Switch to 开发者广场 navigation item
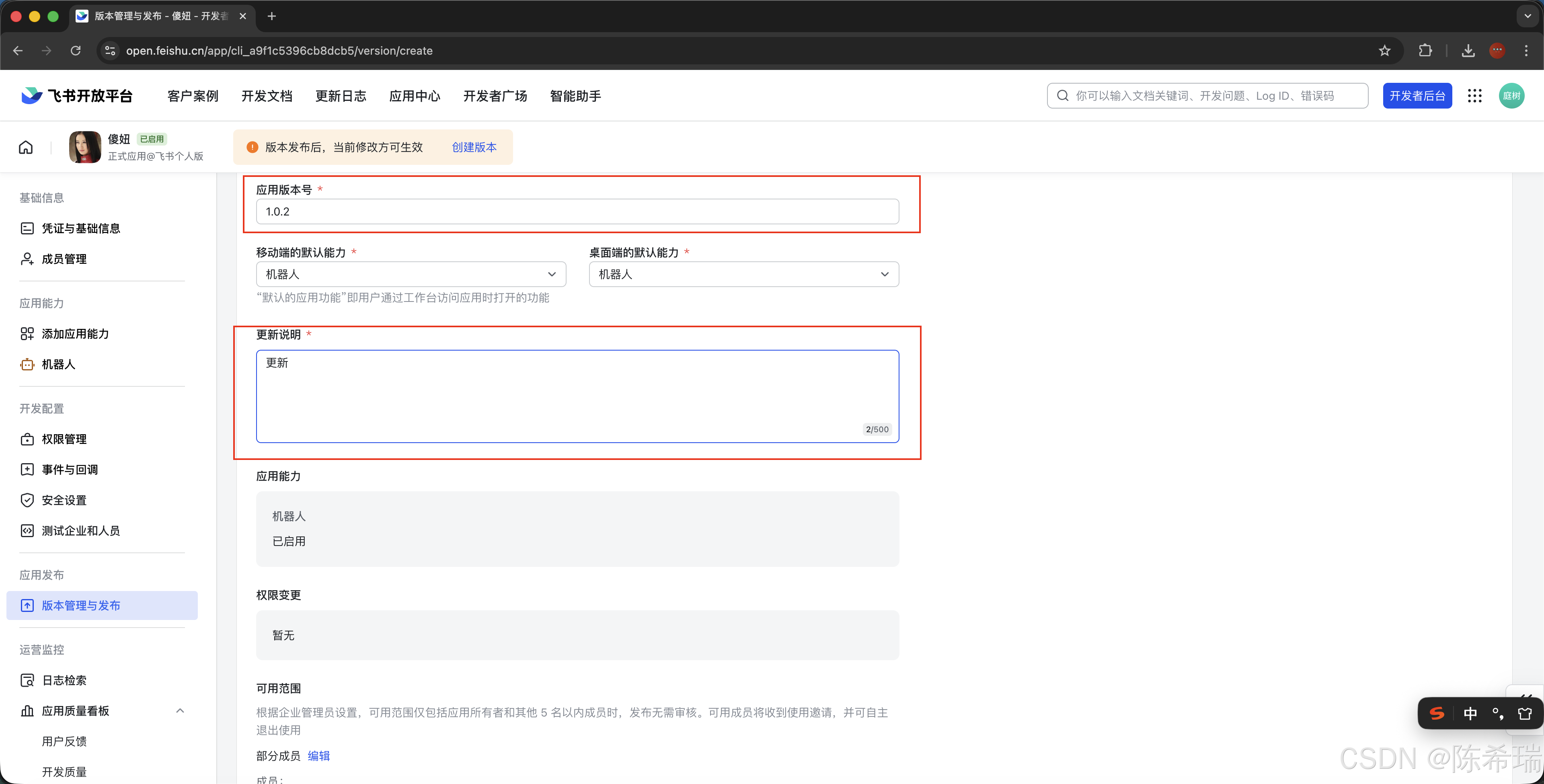The image size is (1544, 784). (x=495, y=95)
